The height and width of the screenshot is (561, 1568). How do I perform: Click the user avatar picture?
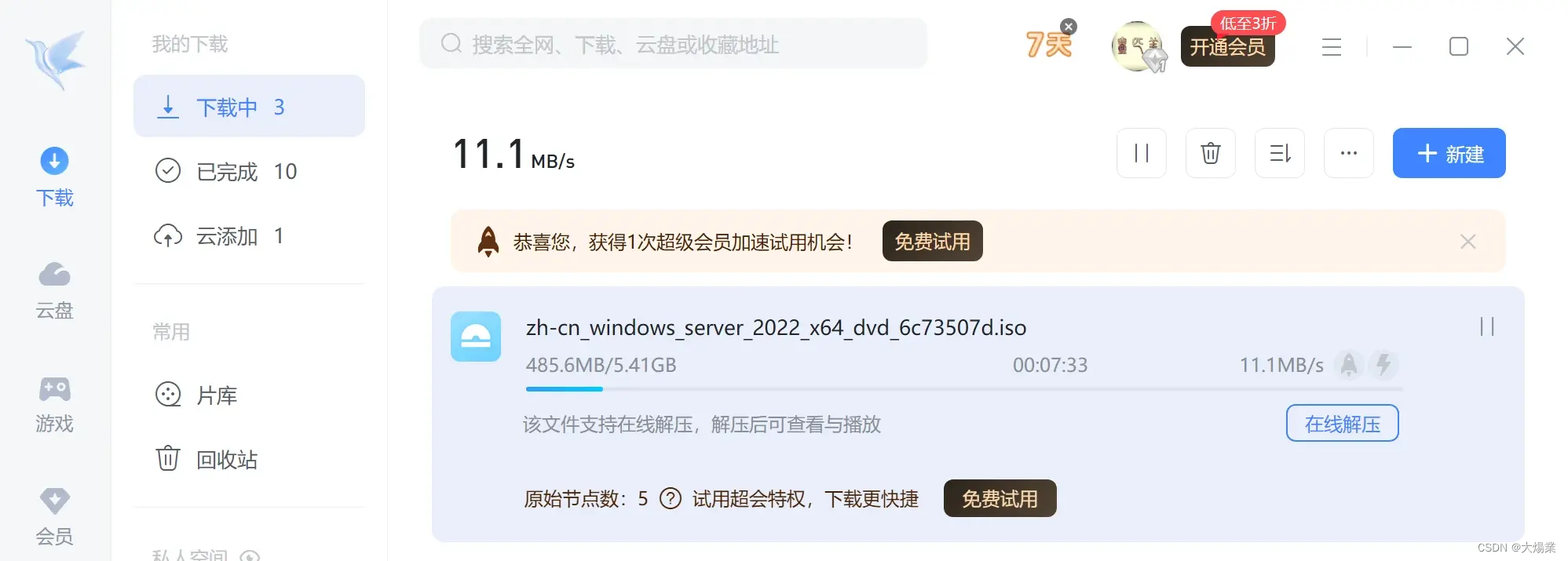(1136, 46)
